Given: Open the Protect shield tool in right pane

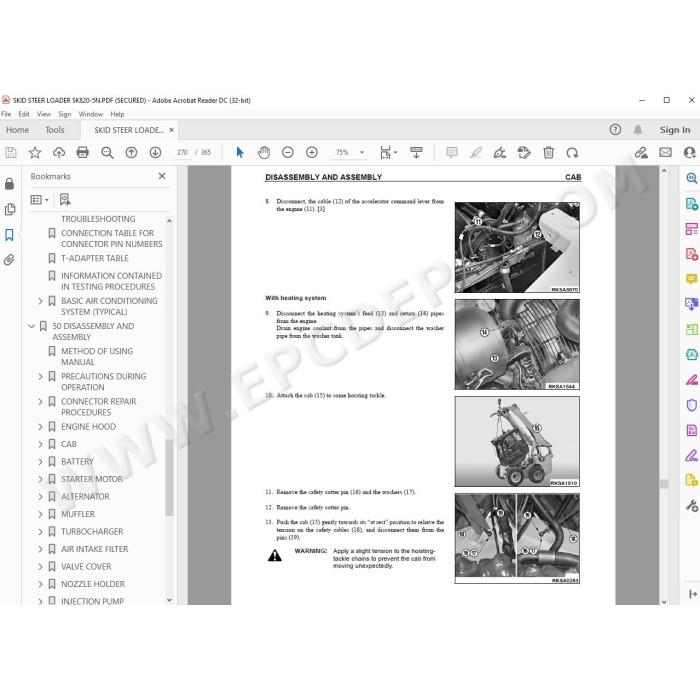Looking at the screenshot, I should point(692,405).
